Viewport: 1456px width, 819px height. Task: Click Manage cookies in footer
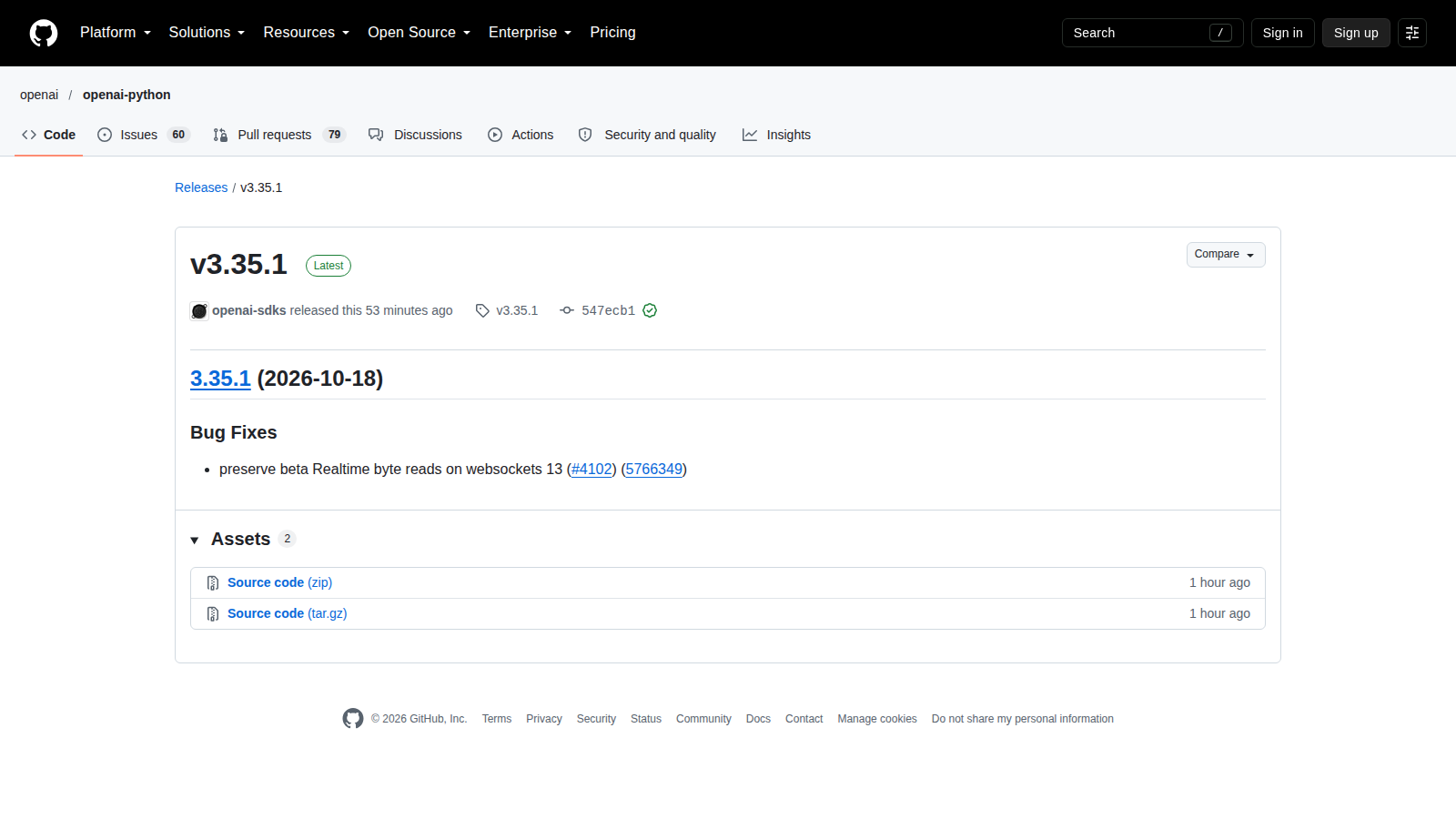pos(877,719)
